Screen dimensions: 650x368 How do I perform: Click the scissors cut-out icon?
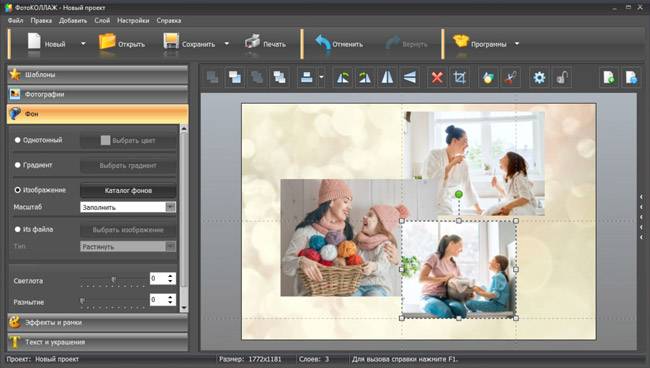510,77
